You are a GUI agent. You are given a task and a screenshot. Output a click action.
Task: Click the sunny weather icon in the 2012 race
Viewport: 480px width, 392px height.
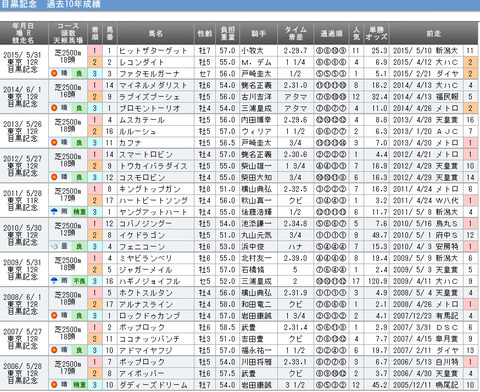click(54, 177)
